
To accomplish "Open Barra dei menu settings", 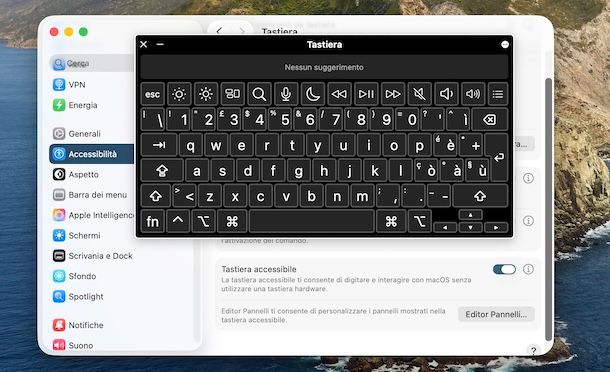I will [x=91, y=195].
